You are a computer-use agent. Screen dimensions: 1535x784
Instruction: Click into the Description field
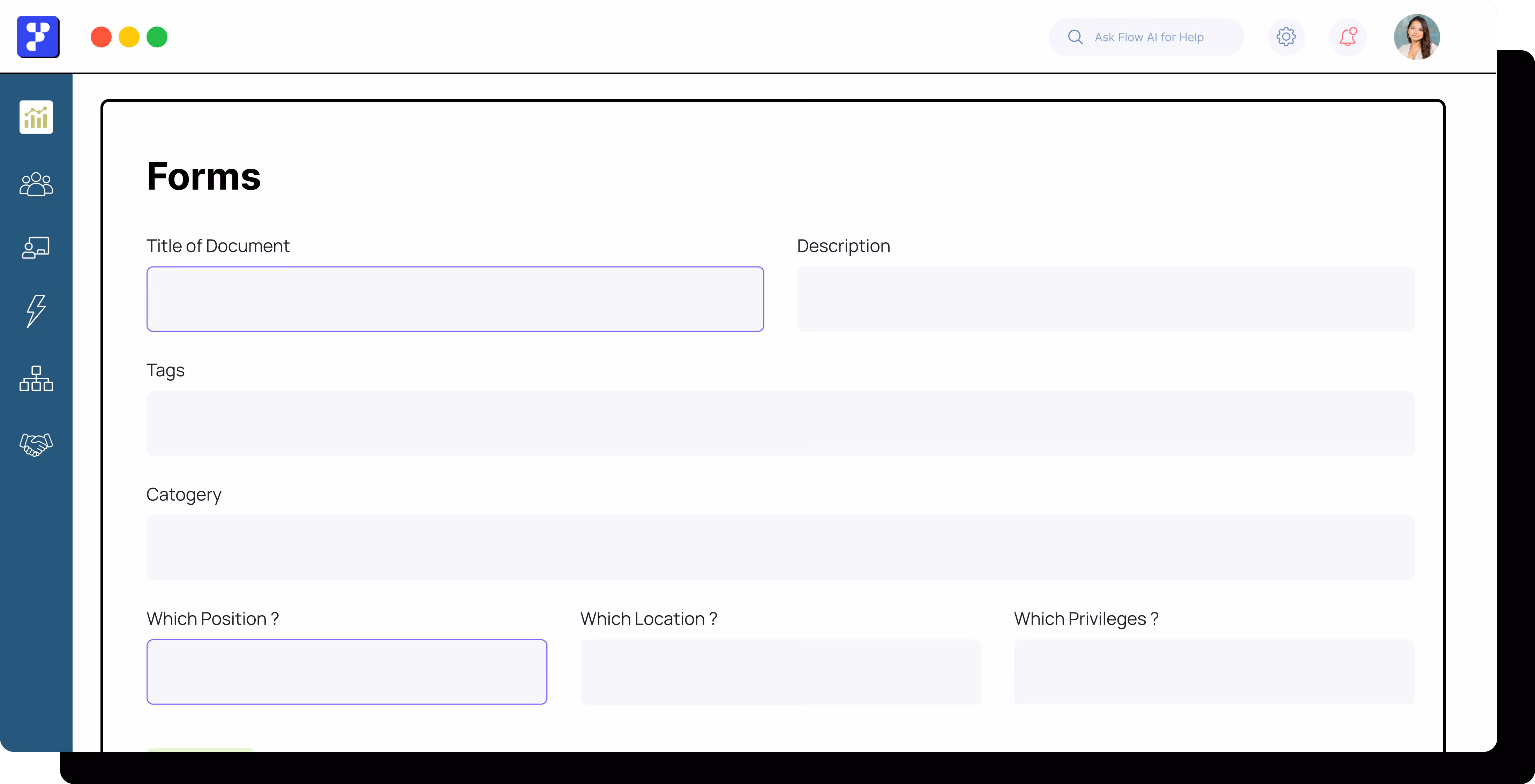[1105, 299]
